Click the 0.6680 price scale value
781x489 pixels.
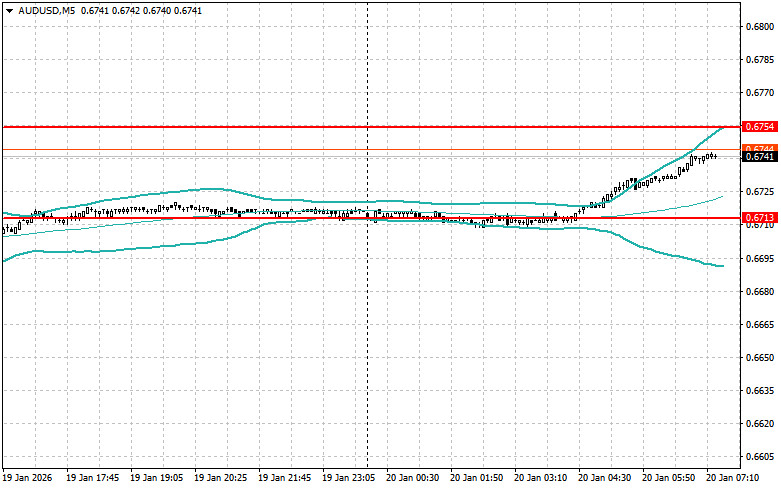[x=760, y=291]
